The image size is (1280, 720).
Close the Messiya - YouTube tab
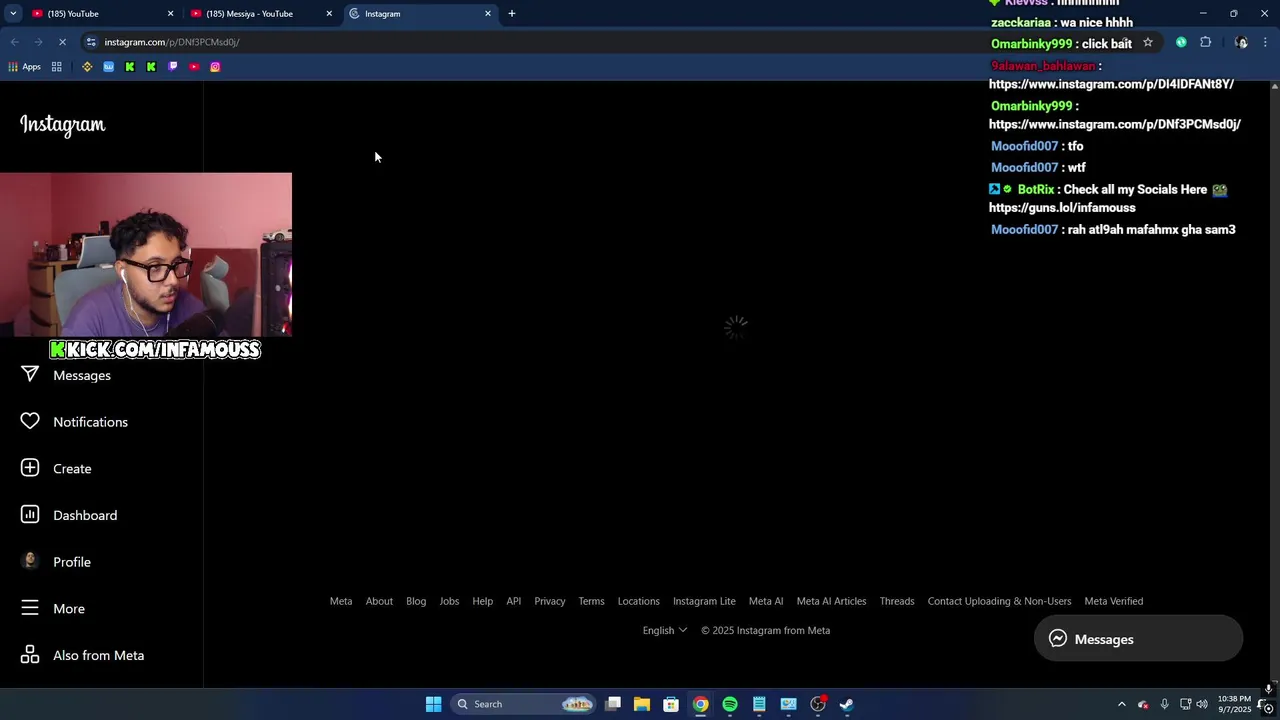pos(329,14)
